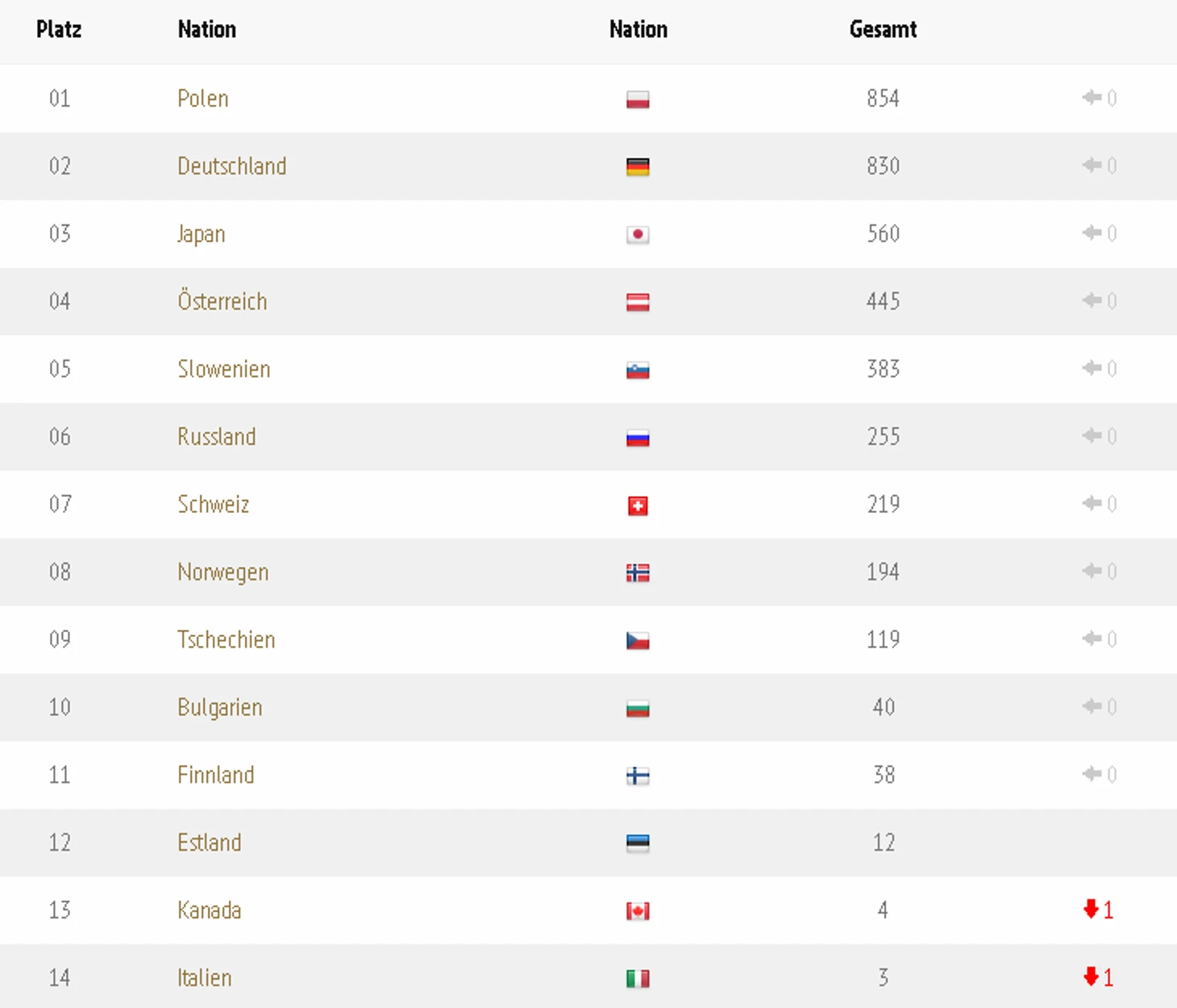Click the gray change arrow in Polen row
1177x1008 pixels.
pyautogui.click(x=1092, y=98)
